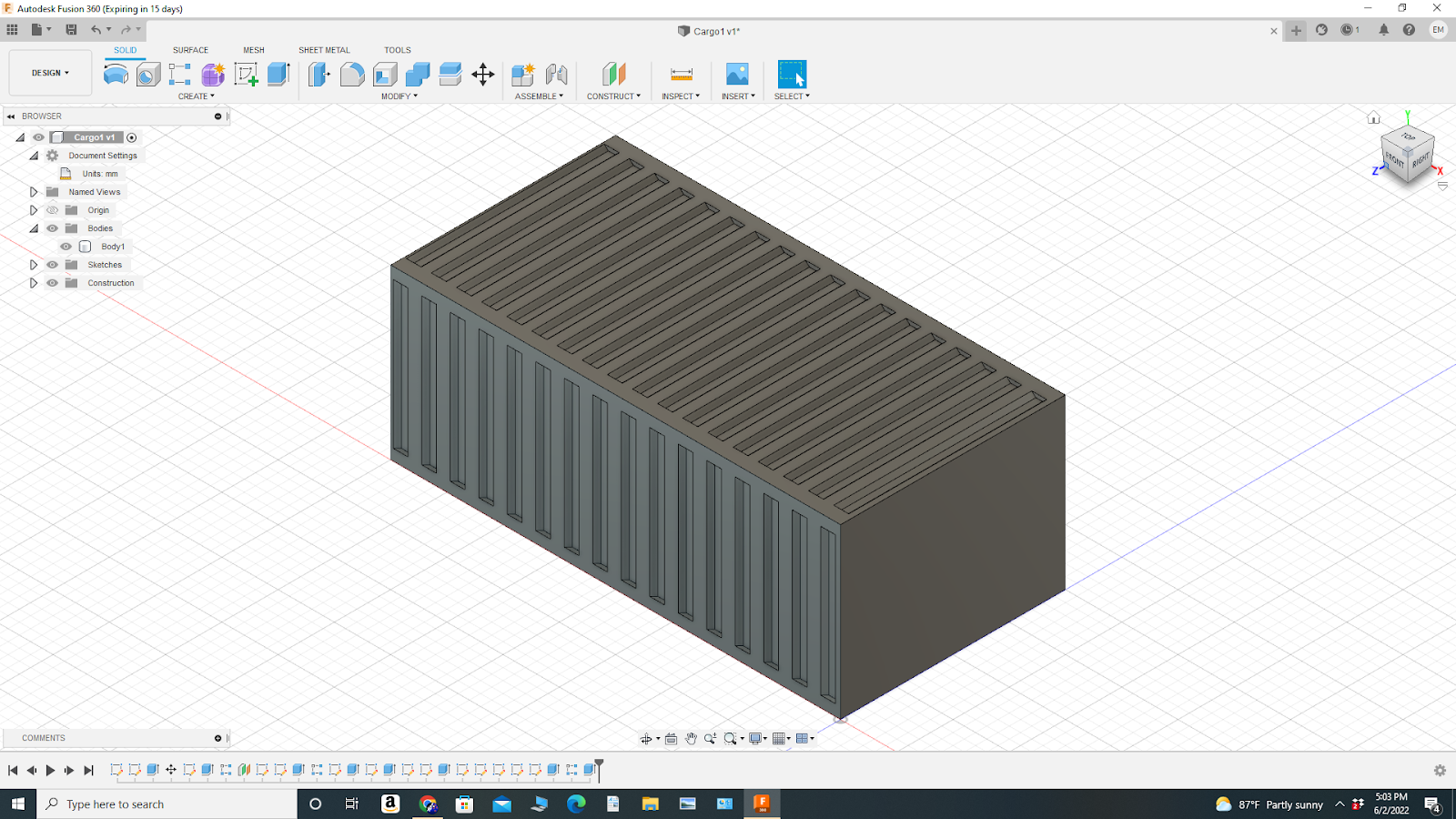The width and height of the screenshot is (1456, 819).
Task: Play the timeline animation
Action: pos(50,771)
